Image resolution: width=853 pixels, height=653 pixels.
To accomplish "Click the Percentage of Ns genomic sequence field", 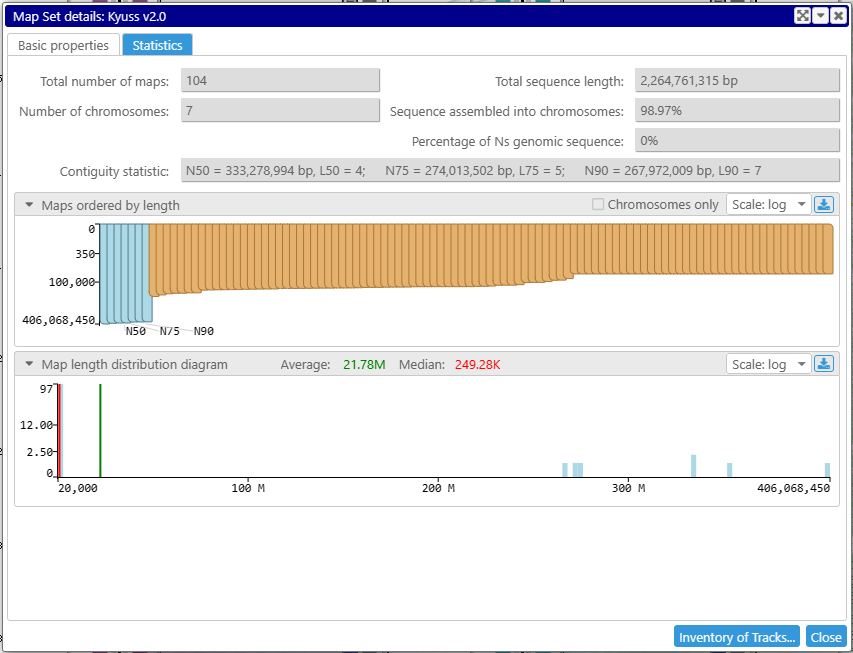I will tap(737, 140).
